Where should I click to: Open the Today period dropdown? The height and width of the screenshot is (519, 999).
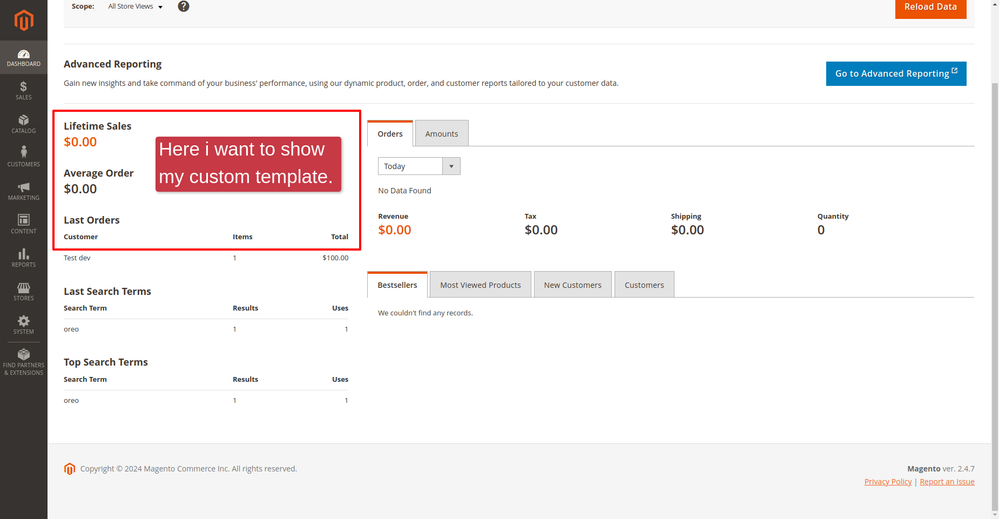[418, 166]
